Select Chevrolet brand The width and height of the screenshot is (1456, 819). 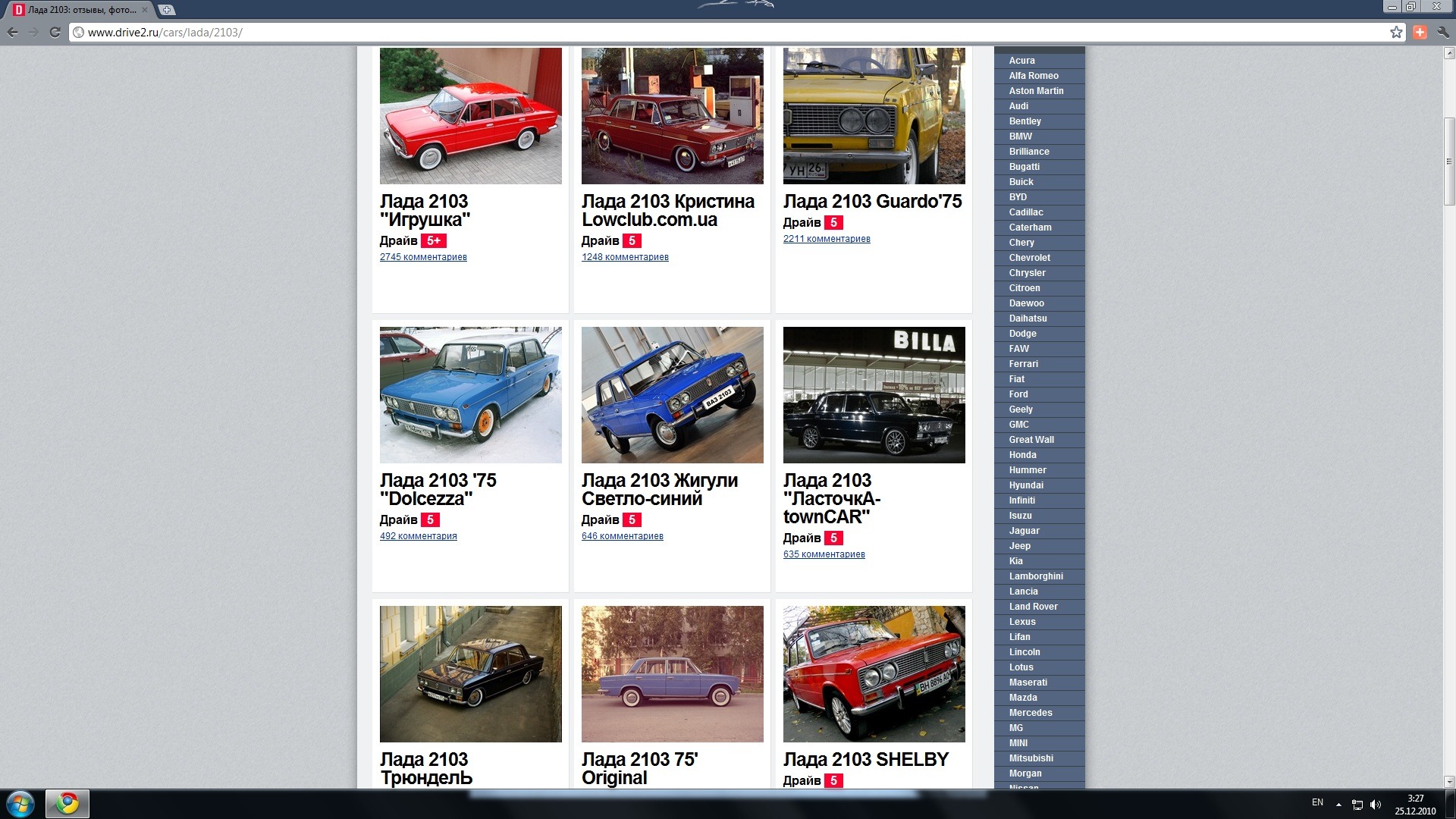(1040, 258)
